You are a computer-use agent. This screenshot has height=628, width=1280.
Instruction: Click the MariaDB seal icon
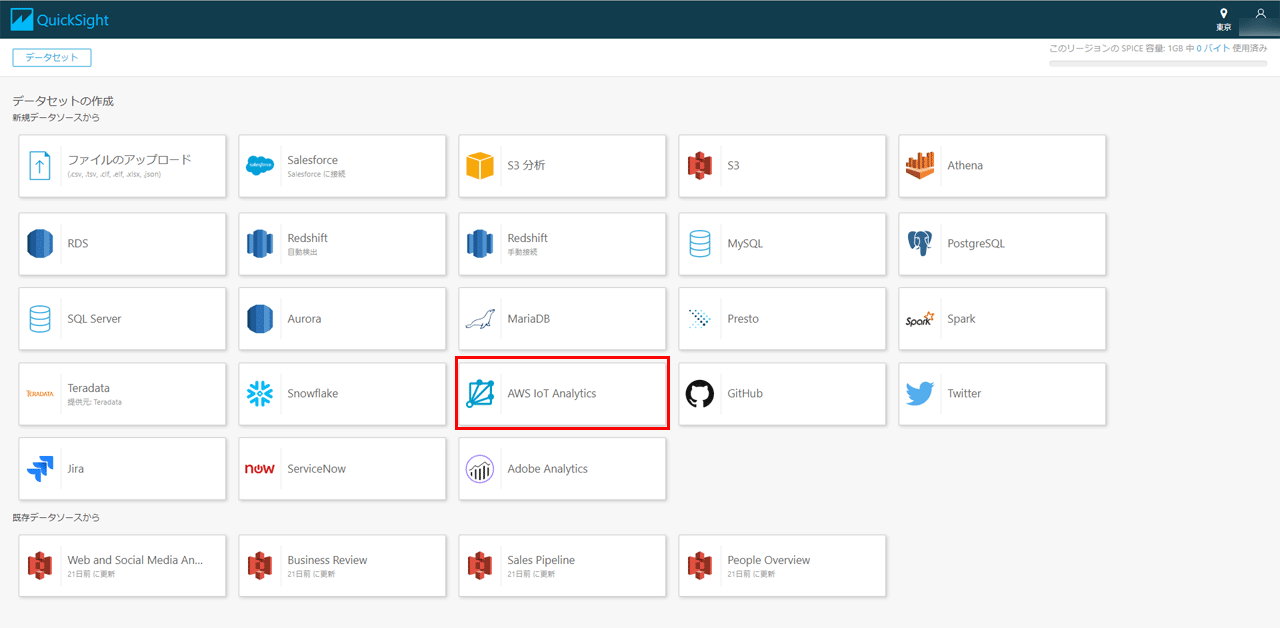click(x=480, y=319)
